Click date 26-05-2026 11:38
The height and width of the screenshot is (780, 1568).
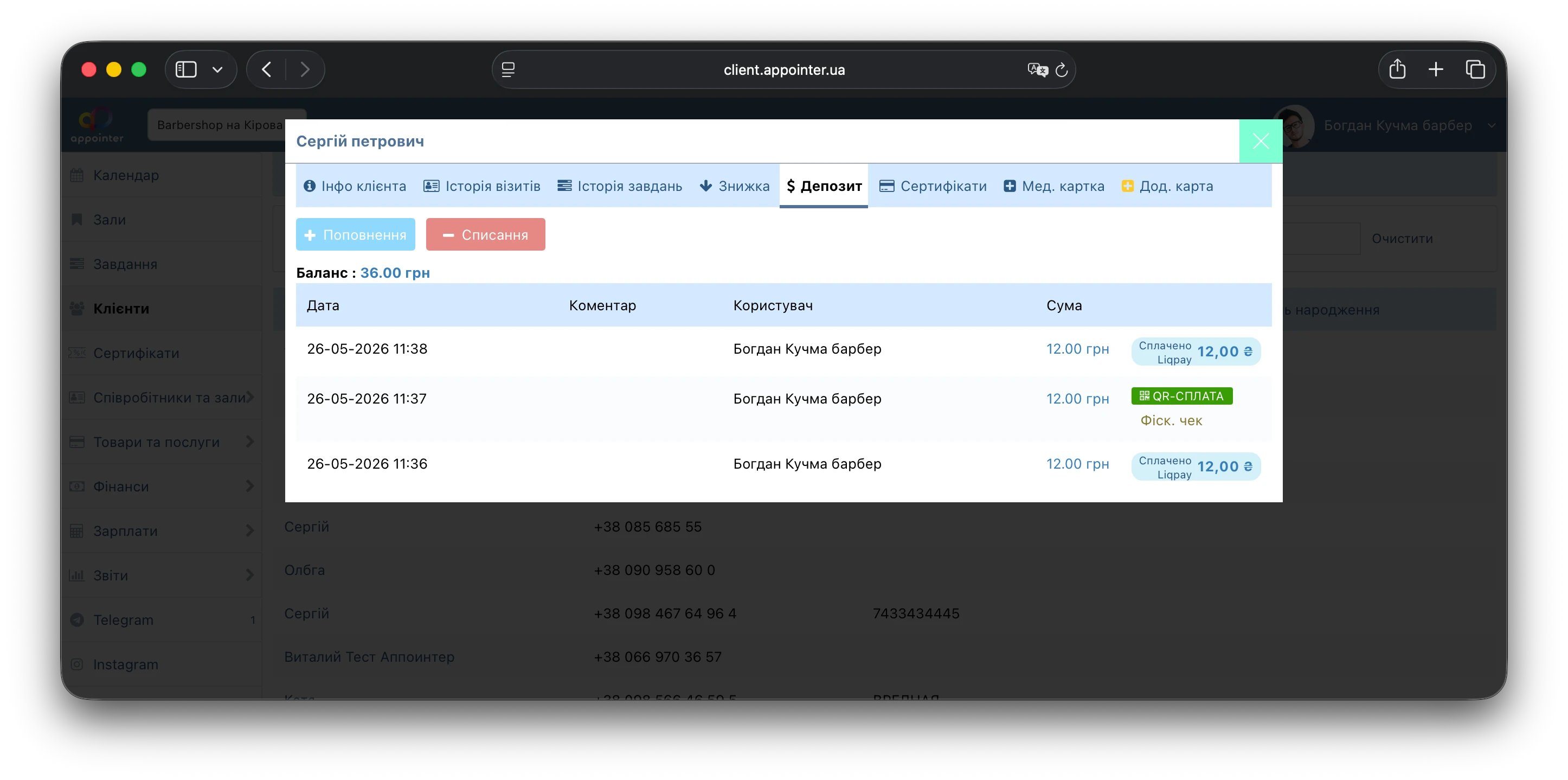pos(367,349)
